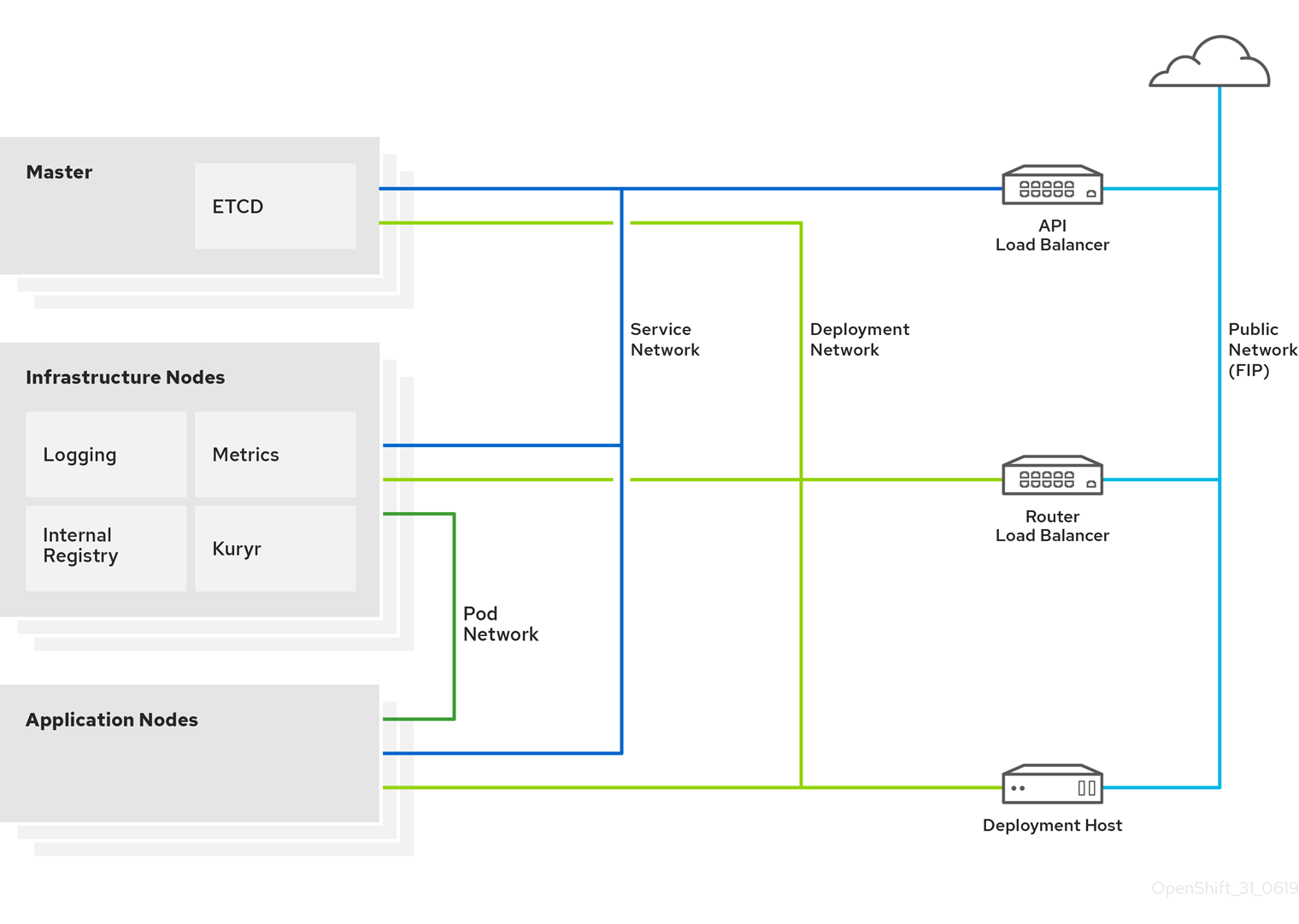This screenshot has height=924, width=1299.
Task: Click the Service Network label
Action: [x=665, y=339]
